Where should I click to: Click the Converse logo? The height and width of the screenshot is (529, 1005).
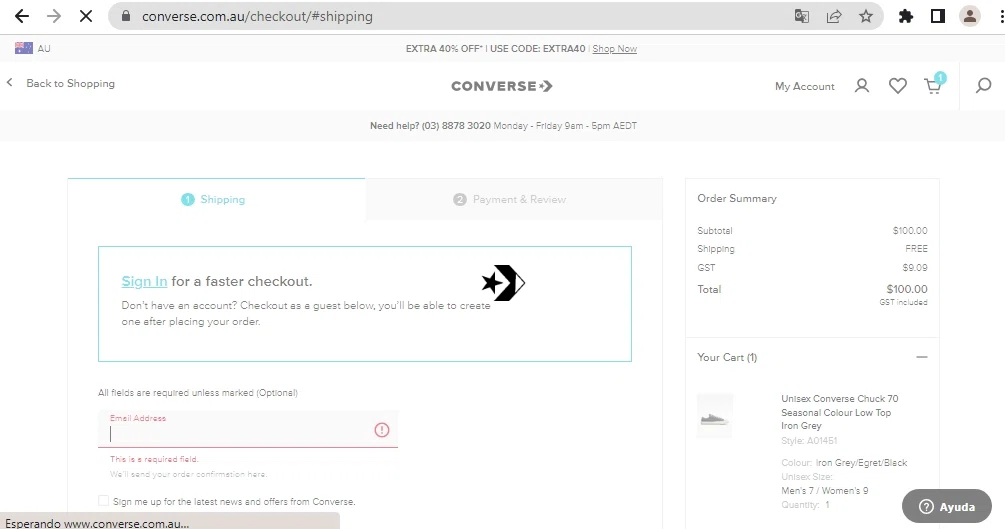(x=502, y=86)
